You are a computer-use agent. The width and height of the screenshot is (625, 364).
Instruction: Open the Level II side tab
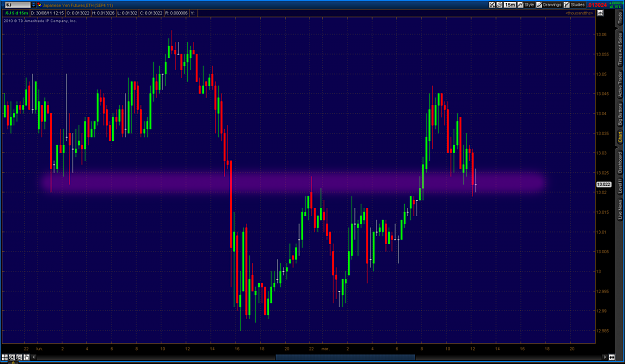tap(620, 186)
